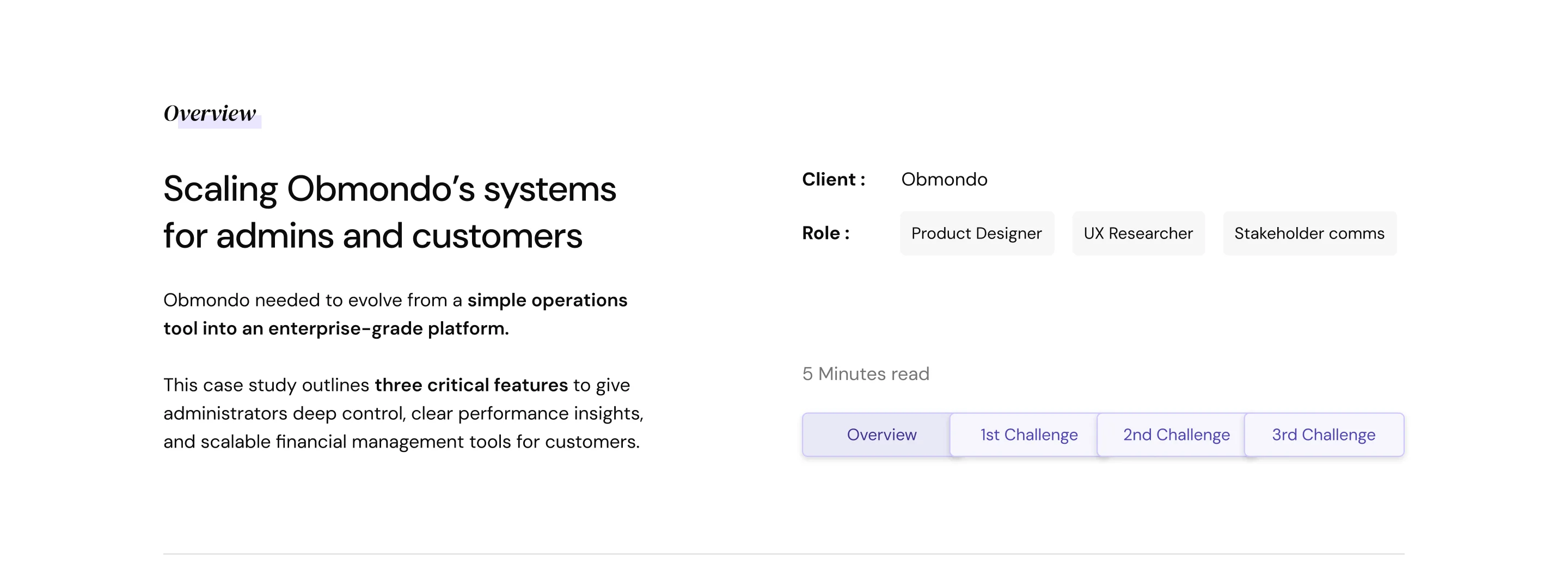Click the client name Obmondo
Image resolution: width=1568 pixels, height=575 pixels.
944,180
